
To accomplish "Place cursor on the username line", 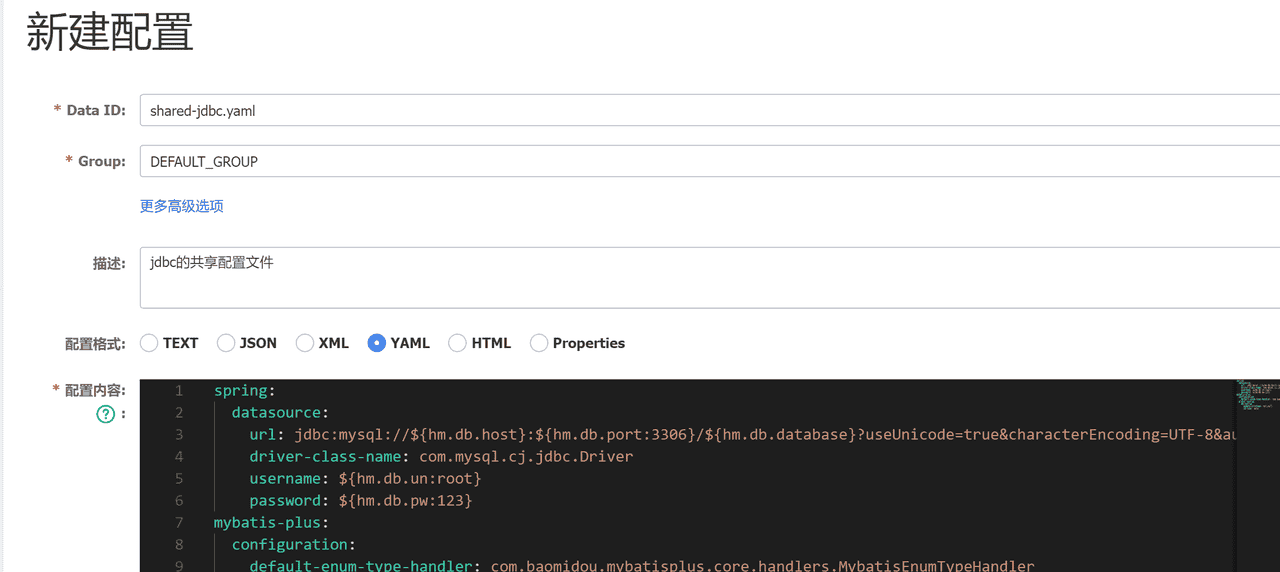I will point(365,479).
